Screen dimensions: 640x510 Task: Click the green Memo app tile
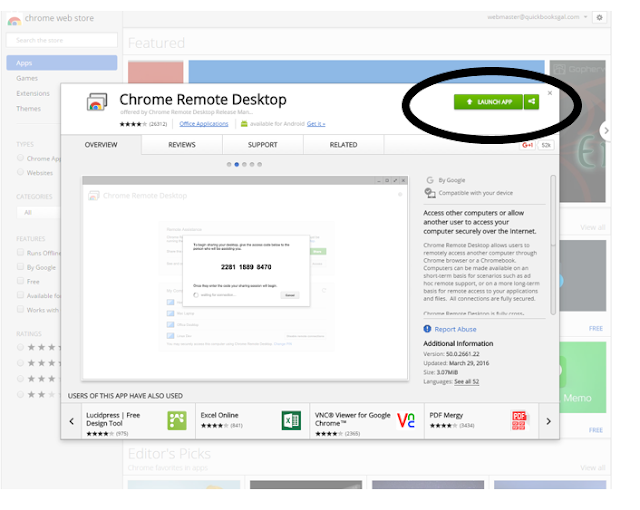coord(583,377)
